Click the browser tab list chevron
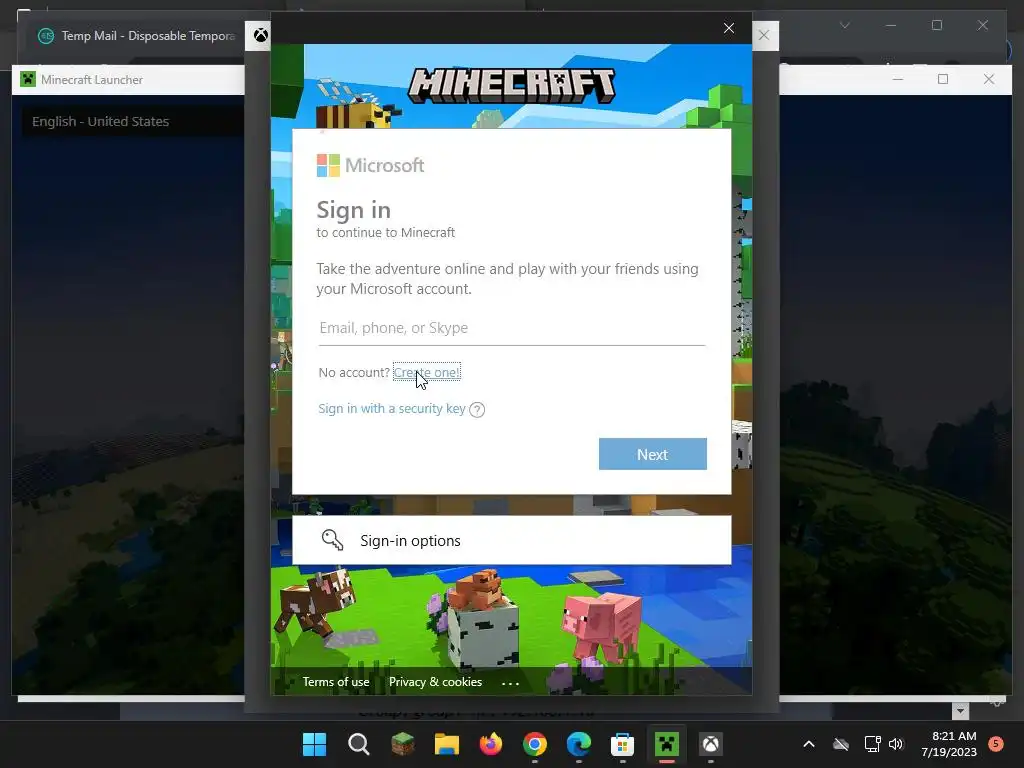1024x768 pixels. pos(844,25)
